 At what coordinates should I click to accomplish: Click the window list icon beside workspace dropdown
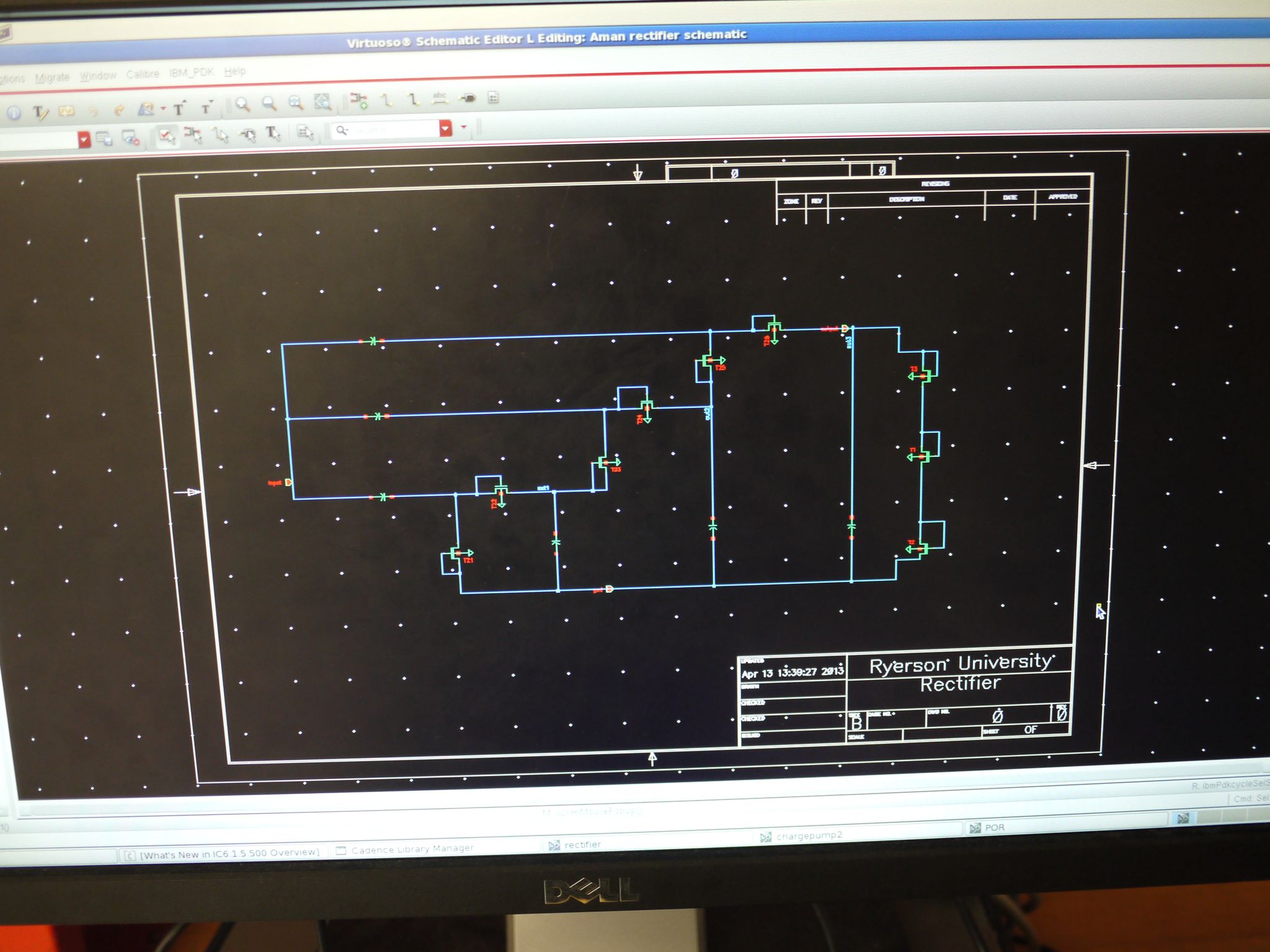point(105,139)
